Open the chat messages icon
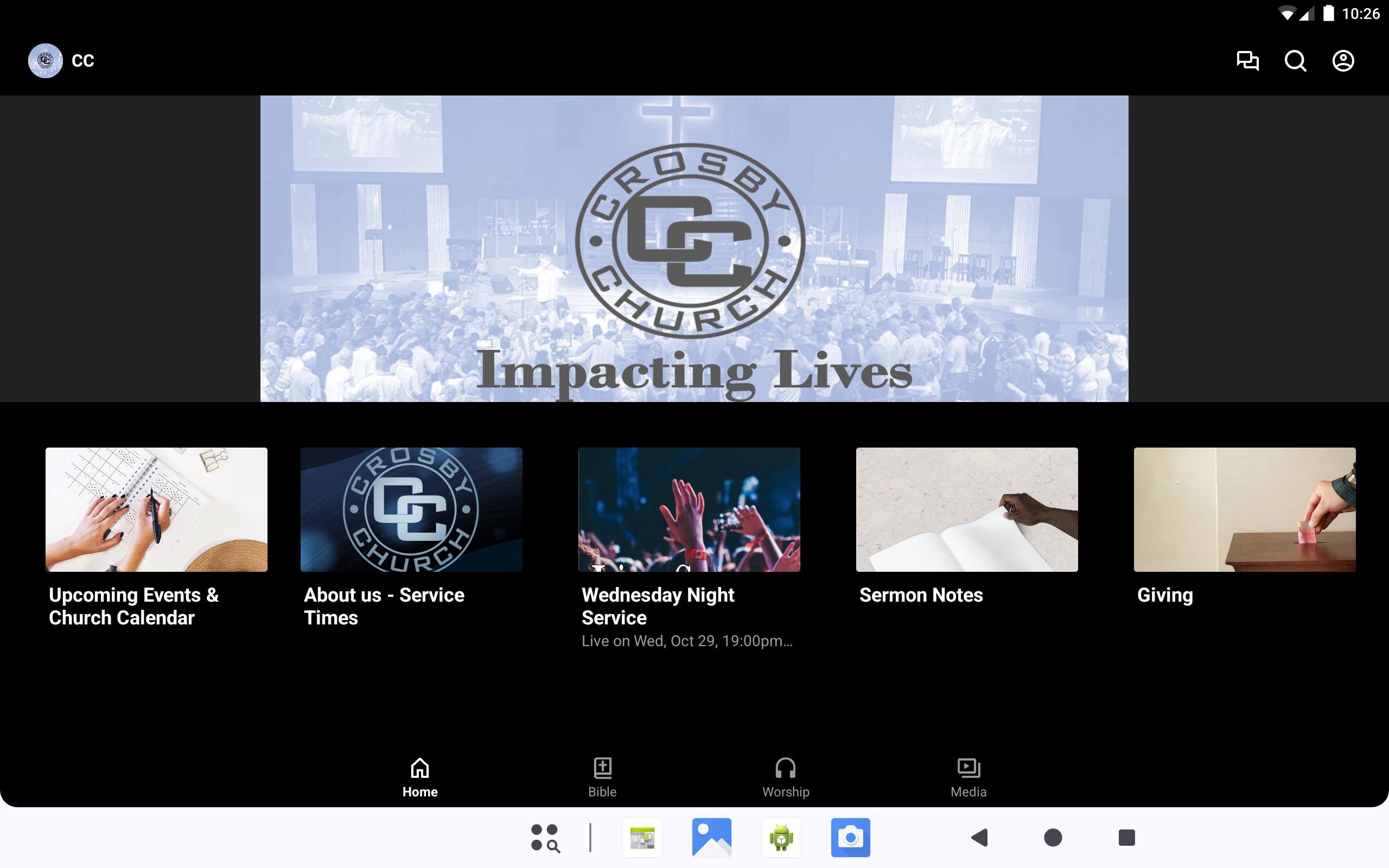 [x=1247, y=60]
